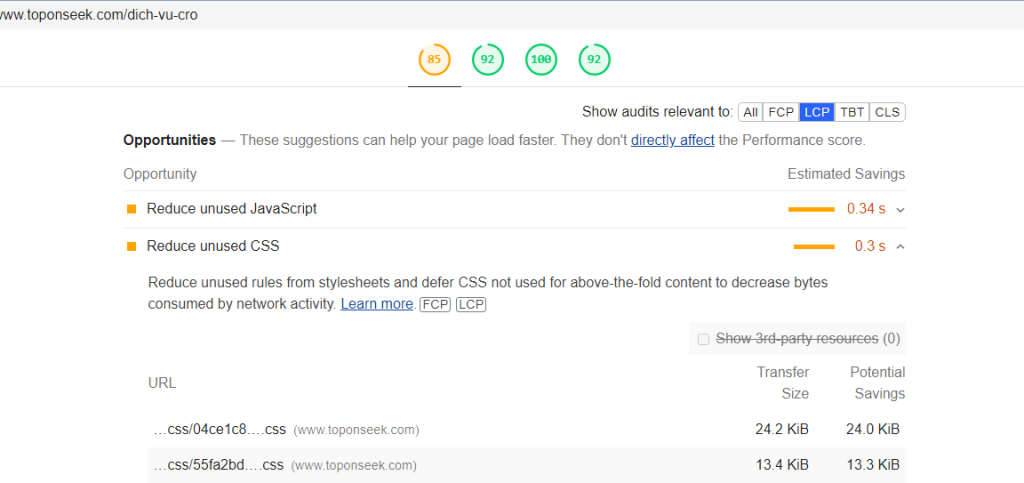Click the orange savings bar for 0.34 s
The height and width of the screenshot is (483, 1024).
(x=811, y=209)
